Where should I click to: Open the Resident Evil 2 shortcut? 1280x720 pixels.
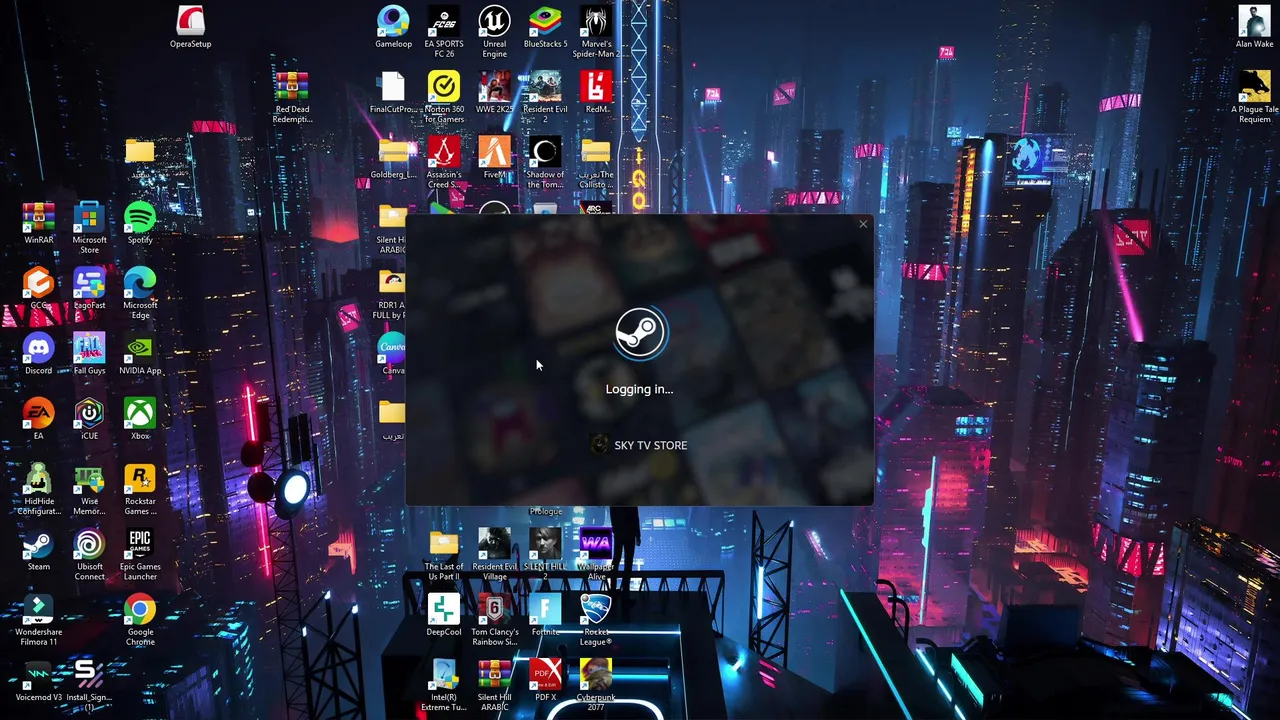point(545,97)
